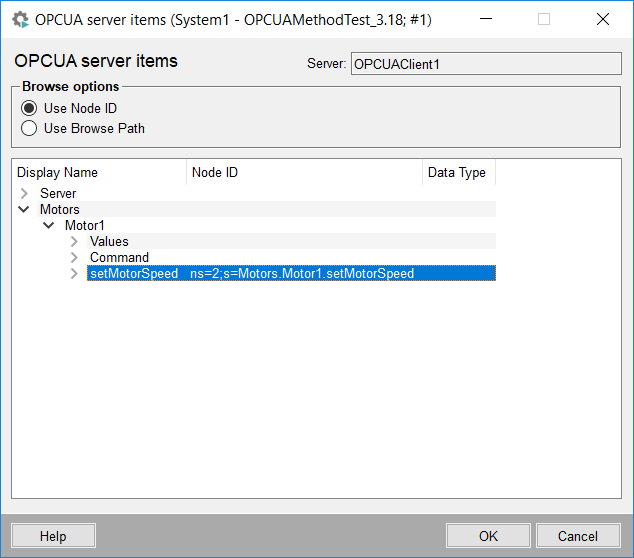Select the Use Node ID radio button
This screenshot has height=558, width=634.
[x=30, y=108]
